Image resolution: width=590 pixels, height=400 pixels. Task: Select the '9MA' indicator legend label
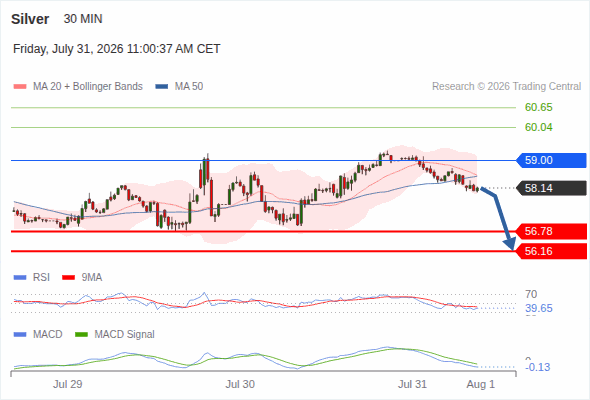pos(92,278)
